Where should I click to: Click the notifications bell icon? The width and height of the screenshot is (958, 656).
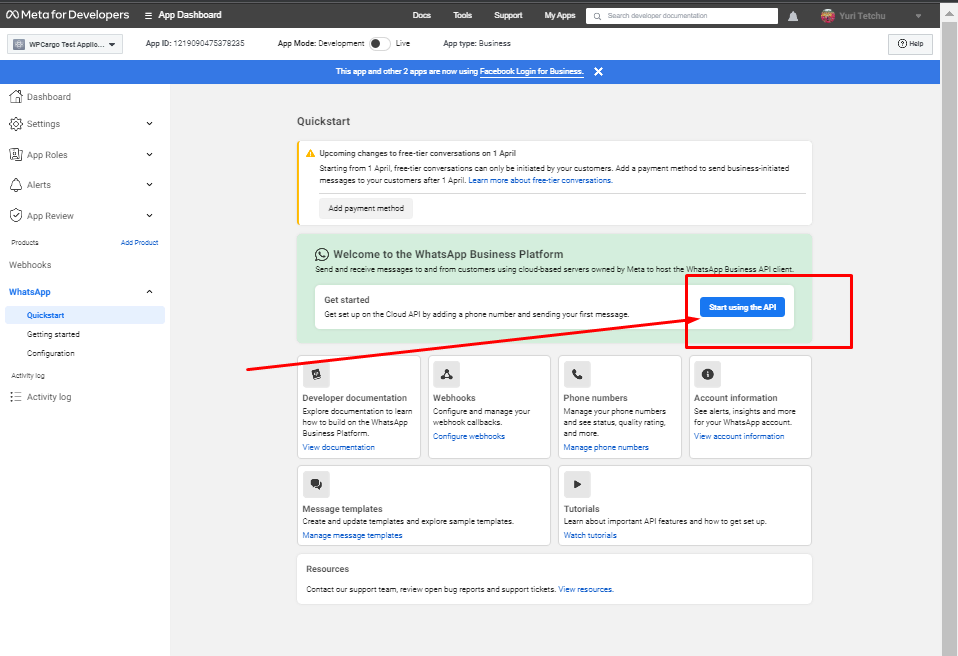pos(793,16)
